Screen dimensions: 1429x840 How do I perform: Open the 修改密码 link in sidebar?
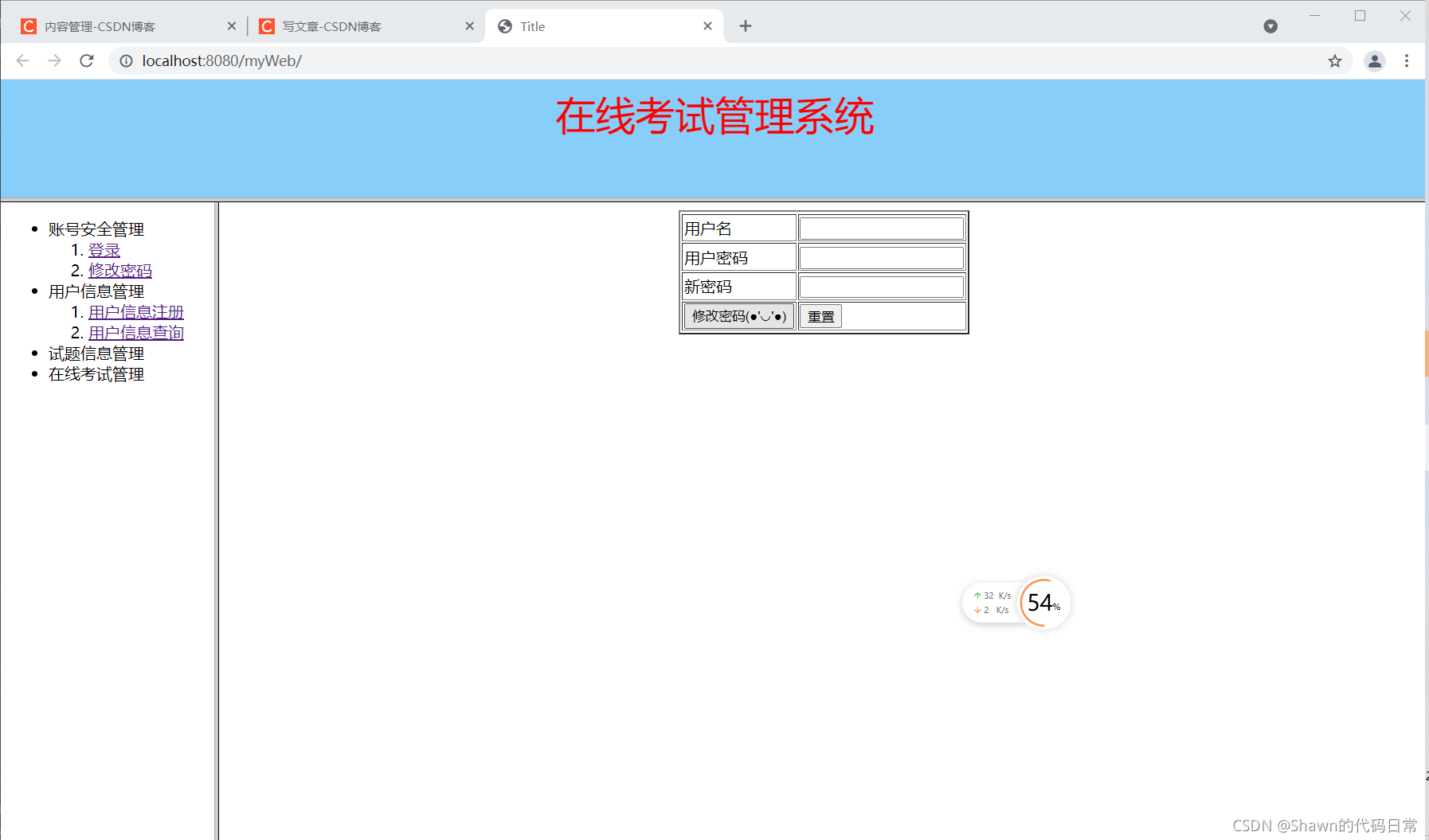pyautogui.click(x=120, y=271)
